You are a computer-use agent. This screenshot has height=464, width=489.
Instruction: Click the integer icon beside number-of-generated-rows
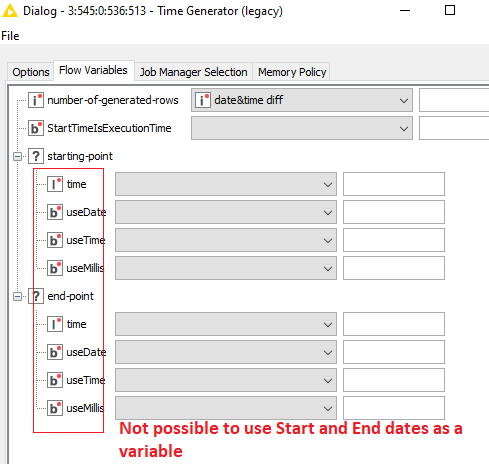point(36,100)
